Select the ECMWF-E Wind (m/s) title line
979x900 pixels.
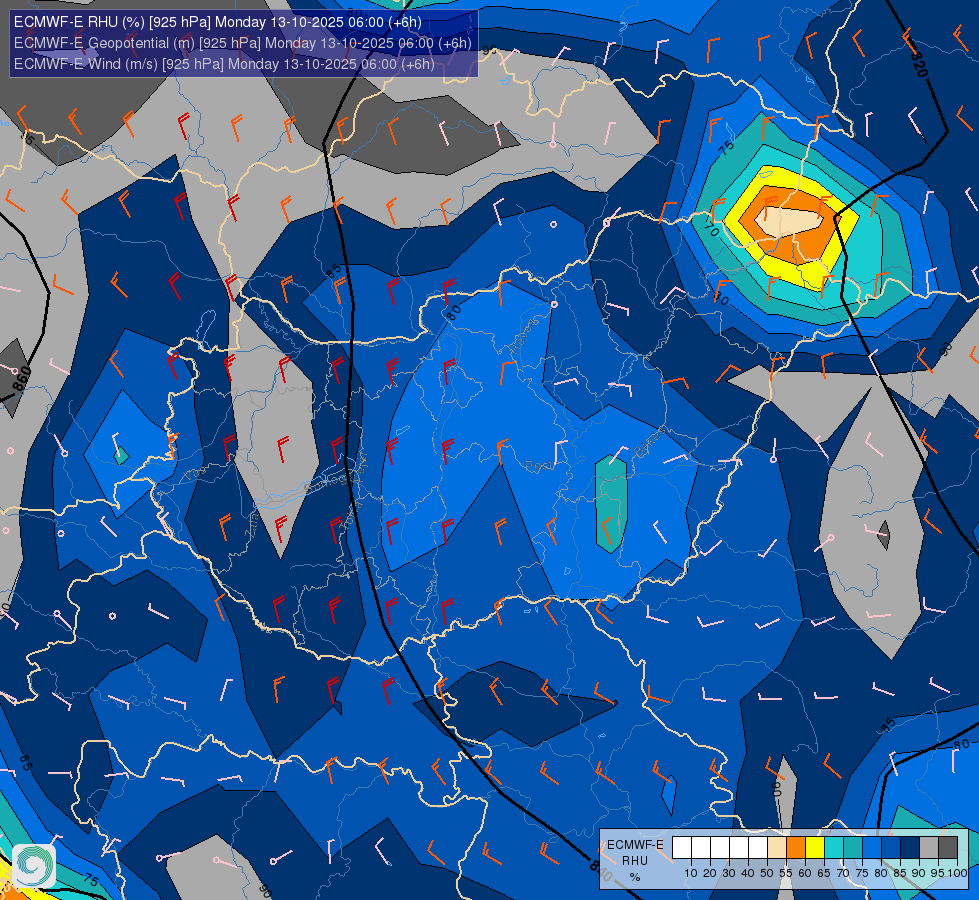click(x=224, y=64)
